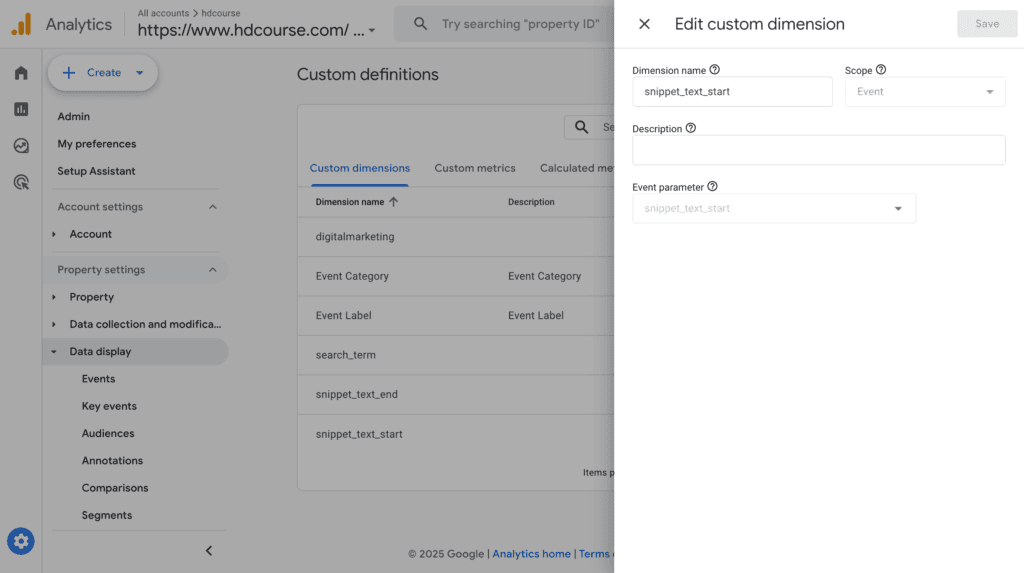Click the help icon beside Dimension name

(715, 70)
